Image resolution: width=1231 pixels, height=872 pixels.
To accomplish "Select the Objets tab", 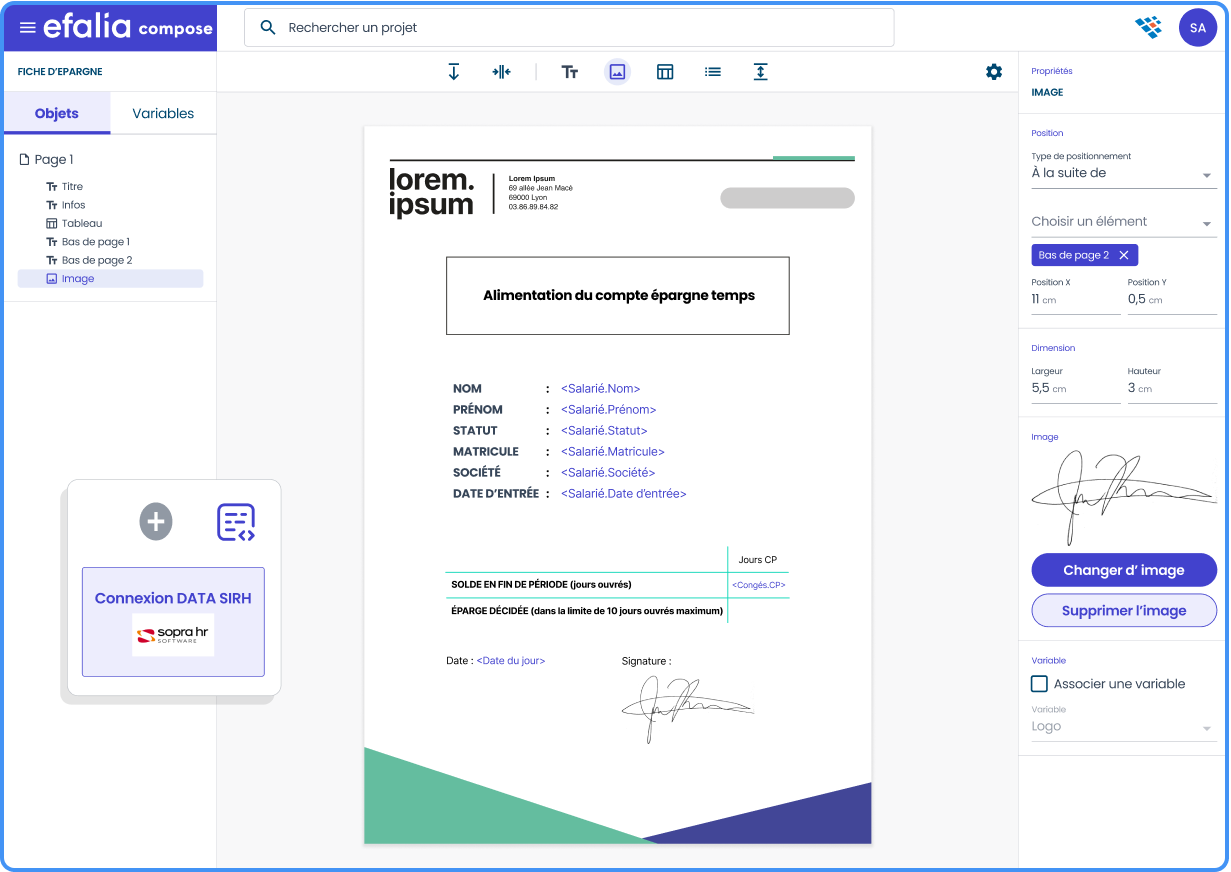I will point(57,114).
